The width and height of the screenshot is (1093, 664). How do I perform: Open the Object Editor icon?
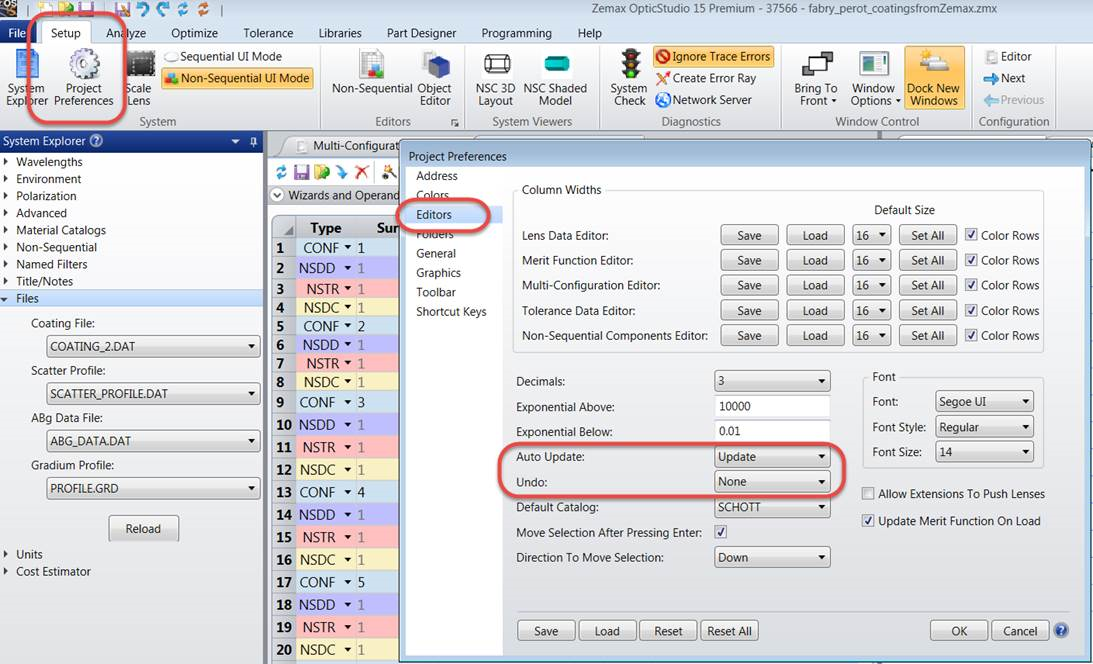(436, 65)
